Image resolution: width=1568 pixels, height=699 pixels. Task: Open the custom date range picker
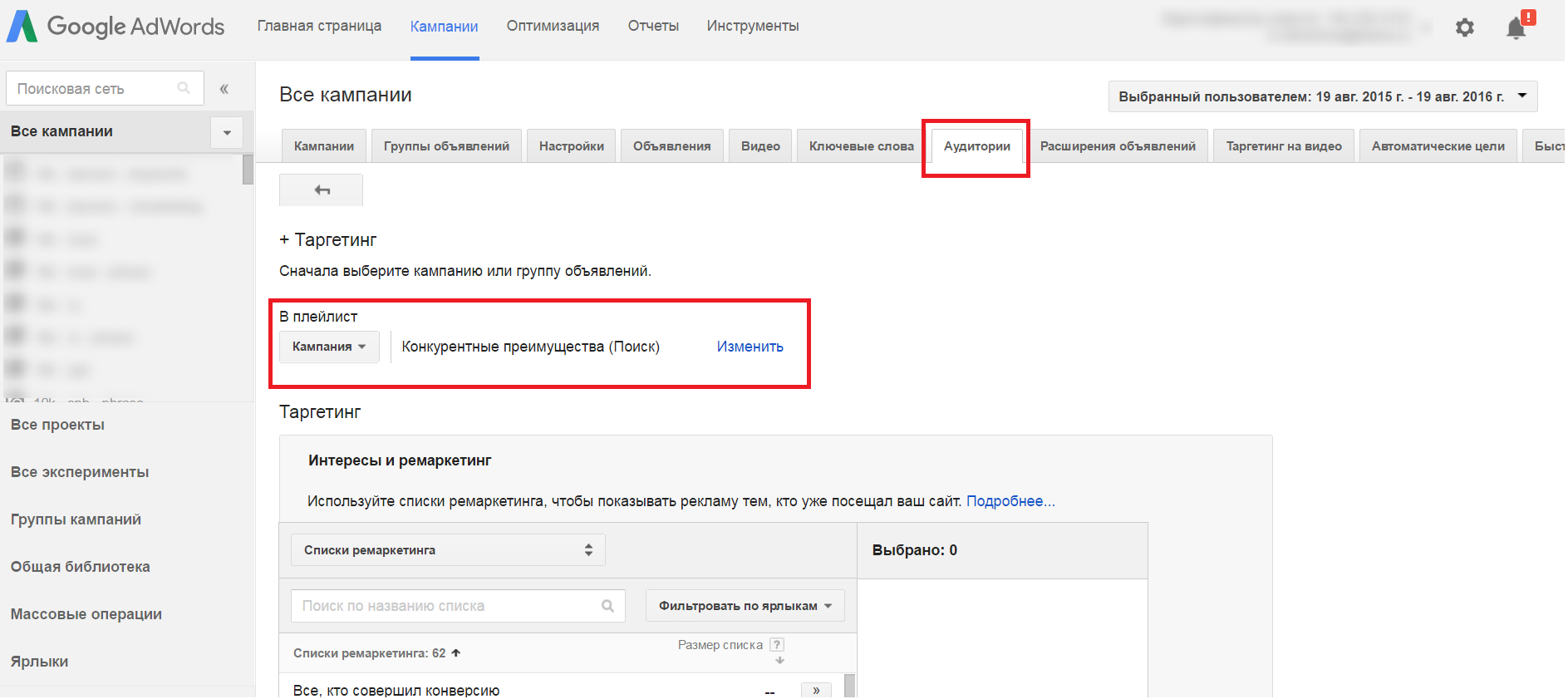(1322, 96)
